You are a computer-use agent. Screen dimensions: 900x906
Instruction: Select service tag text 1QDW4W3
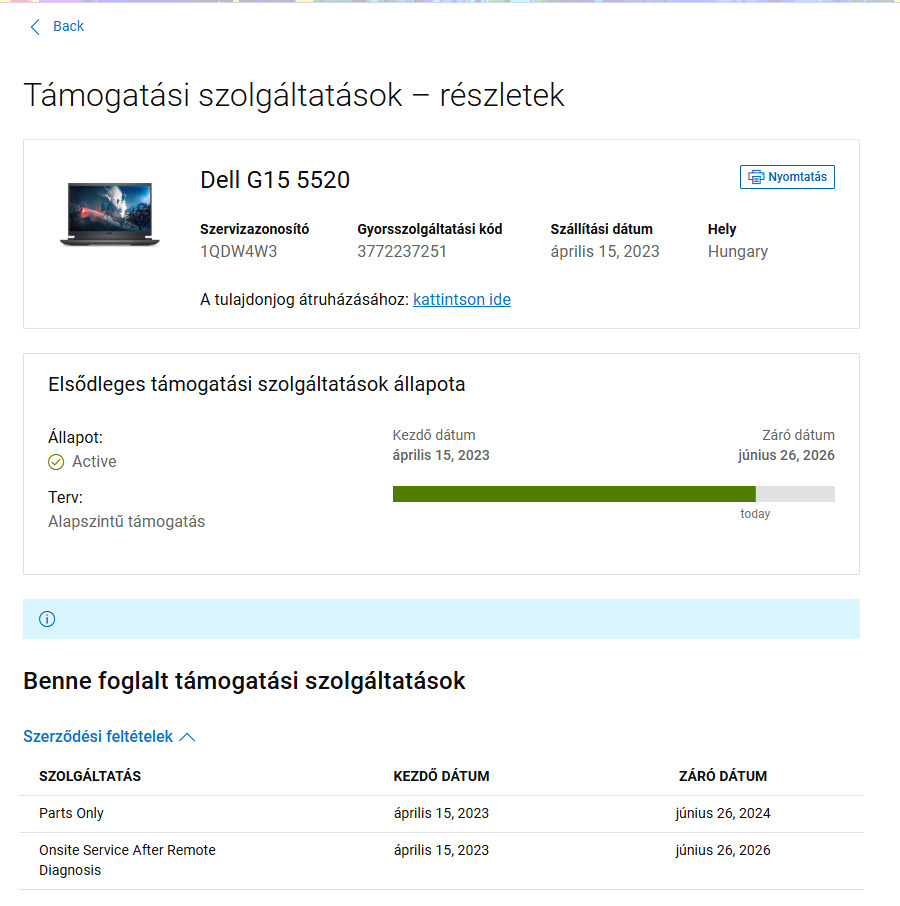tap(239, 251)
